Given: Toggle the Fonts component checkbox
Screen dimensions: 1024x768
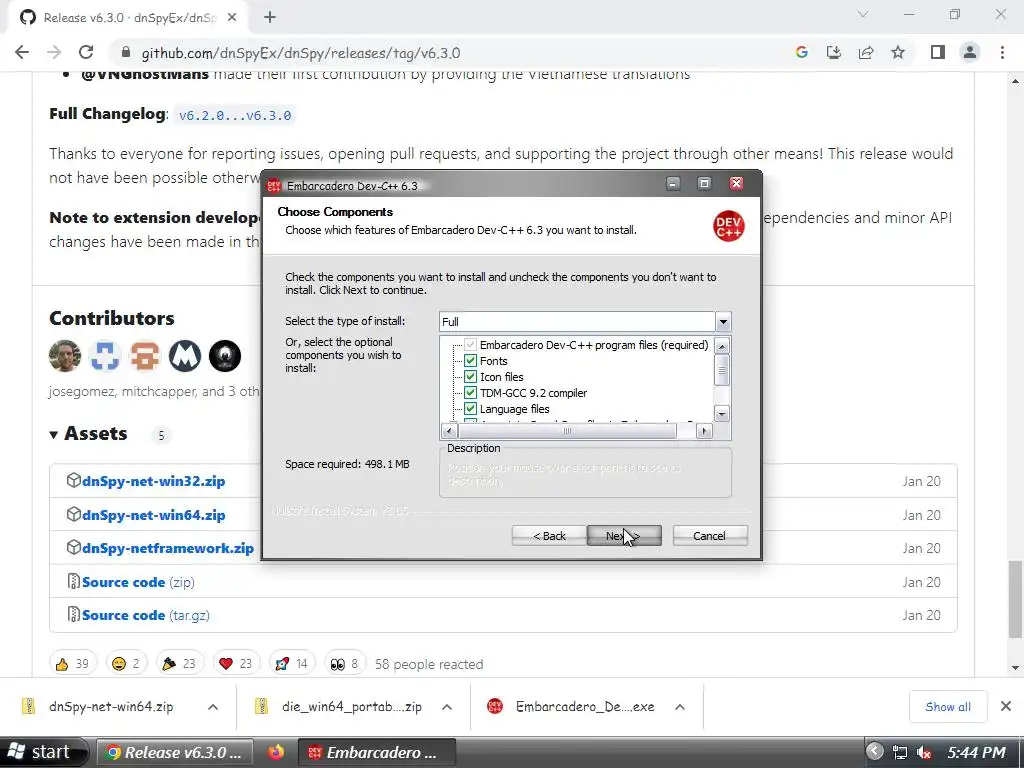Looking at the screenshot, I should point(470,360).
